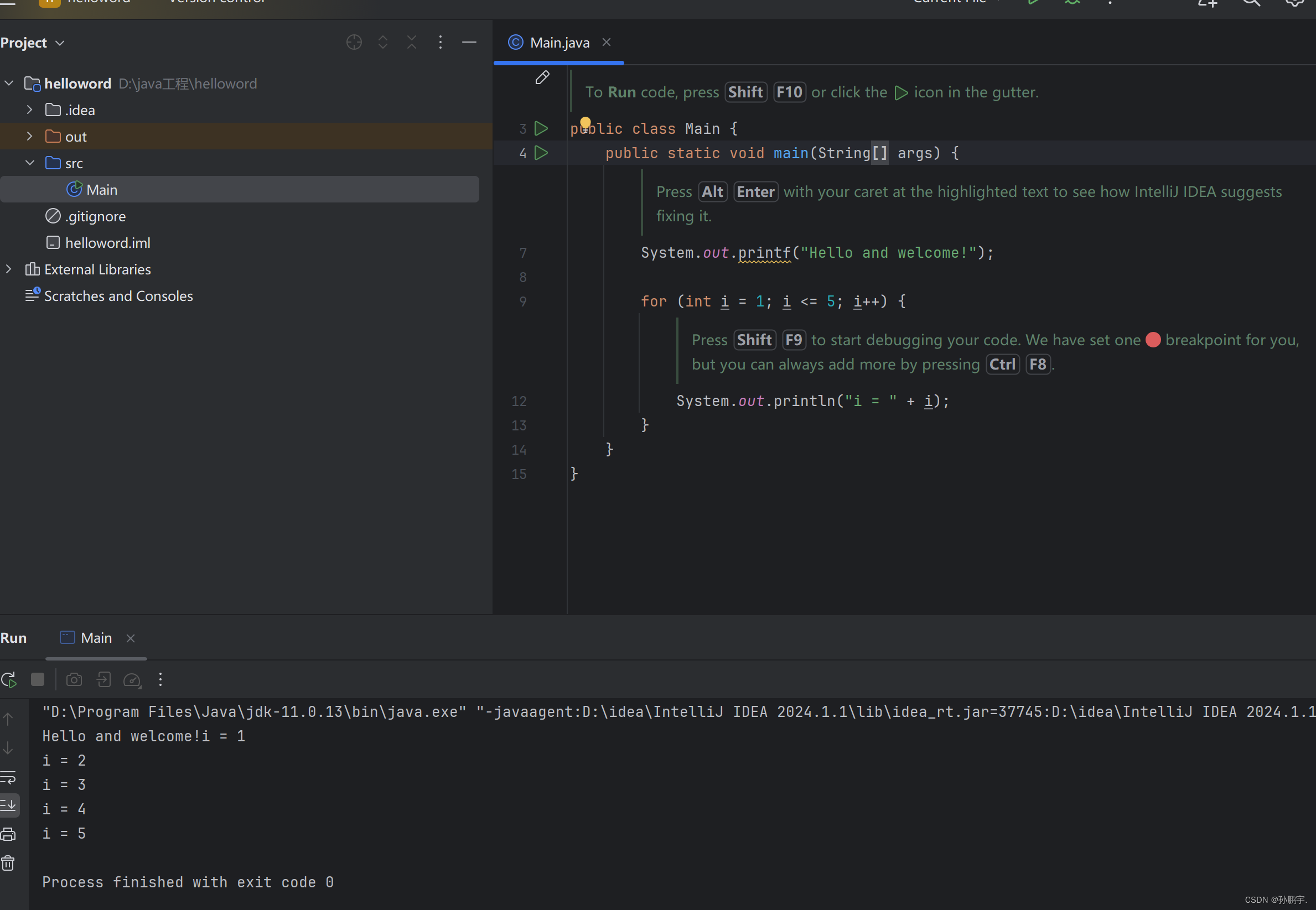This screenshot has width=1316, height=910.
Task: Click the Run tool window title
Action: pos(14,638)
